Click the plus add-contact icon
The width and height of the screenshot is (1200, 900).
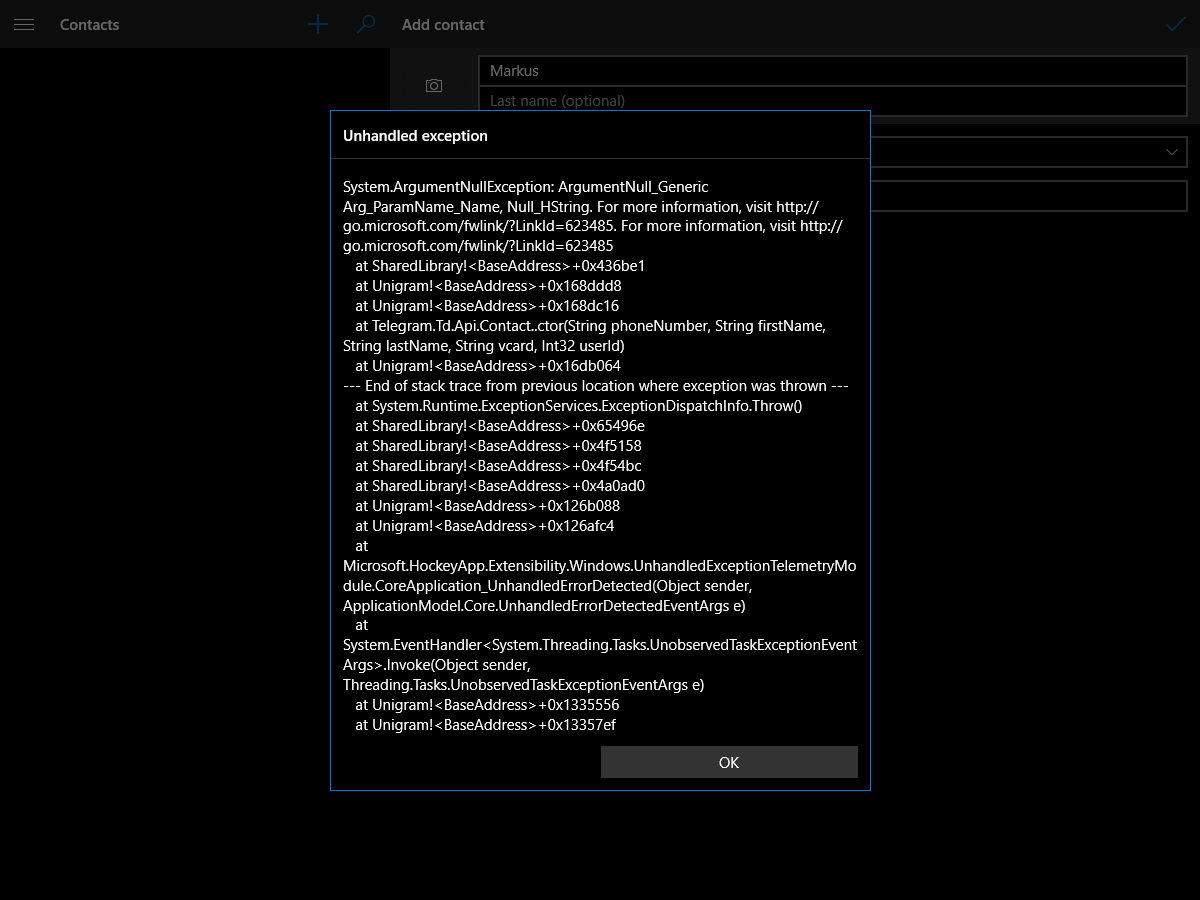point(317,24)
